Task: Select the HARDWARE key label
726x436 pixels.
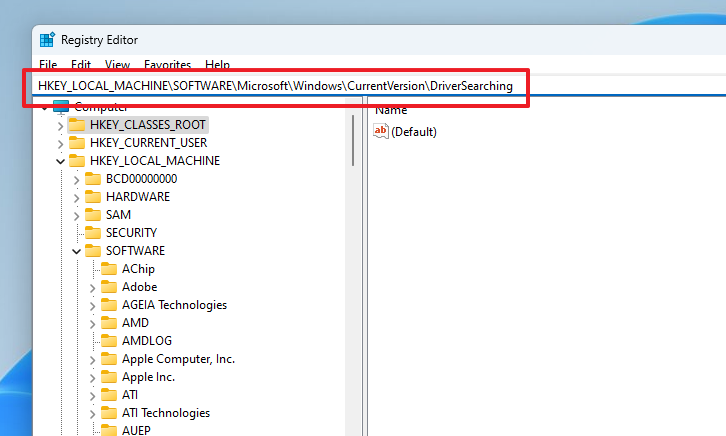Action: point(138,197)
